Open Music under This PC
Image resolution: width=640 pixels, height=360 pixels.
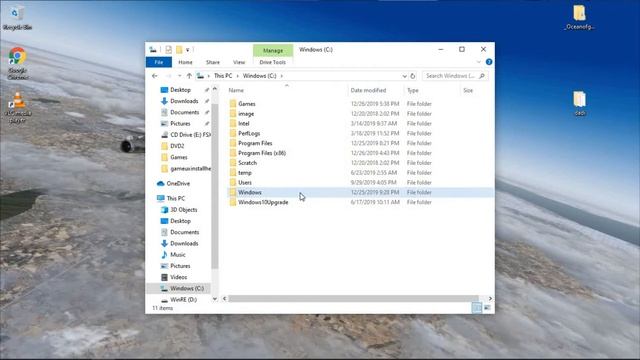[x=178, y=255]
